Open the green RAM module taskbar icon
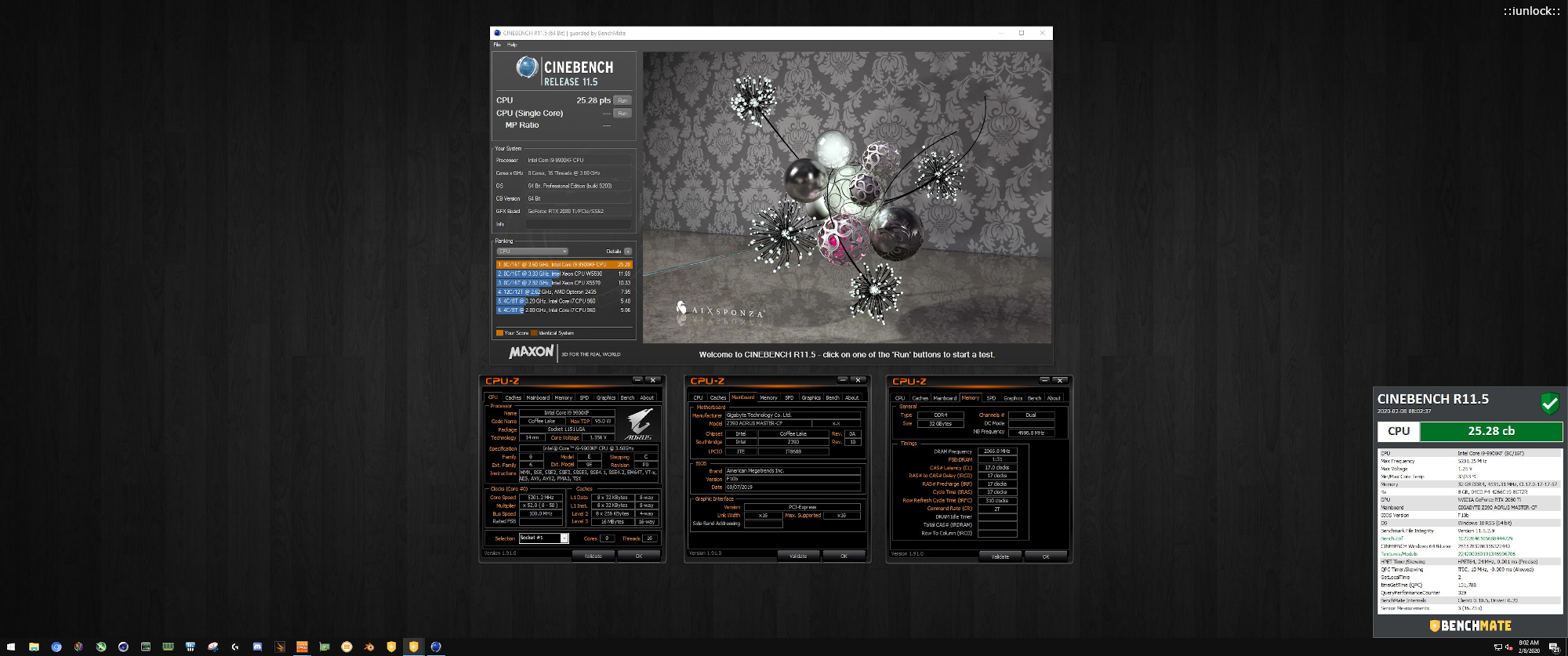Viewport: 1568px width, 656px height. pyautogui.click(x=168, y=647)
